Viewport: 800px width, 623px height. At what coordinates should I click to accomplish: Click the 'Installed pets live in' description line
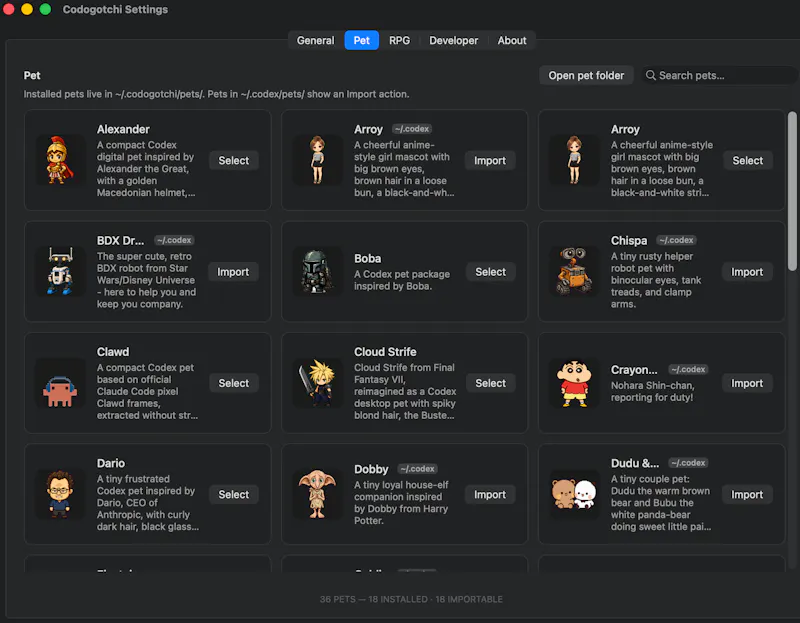216,94
